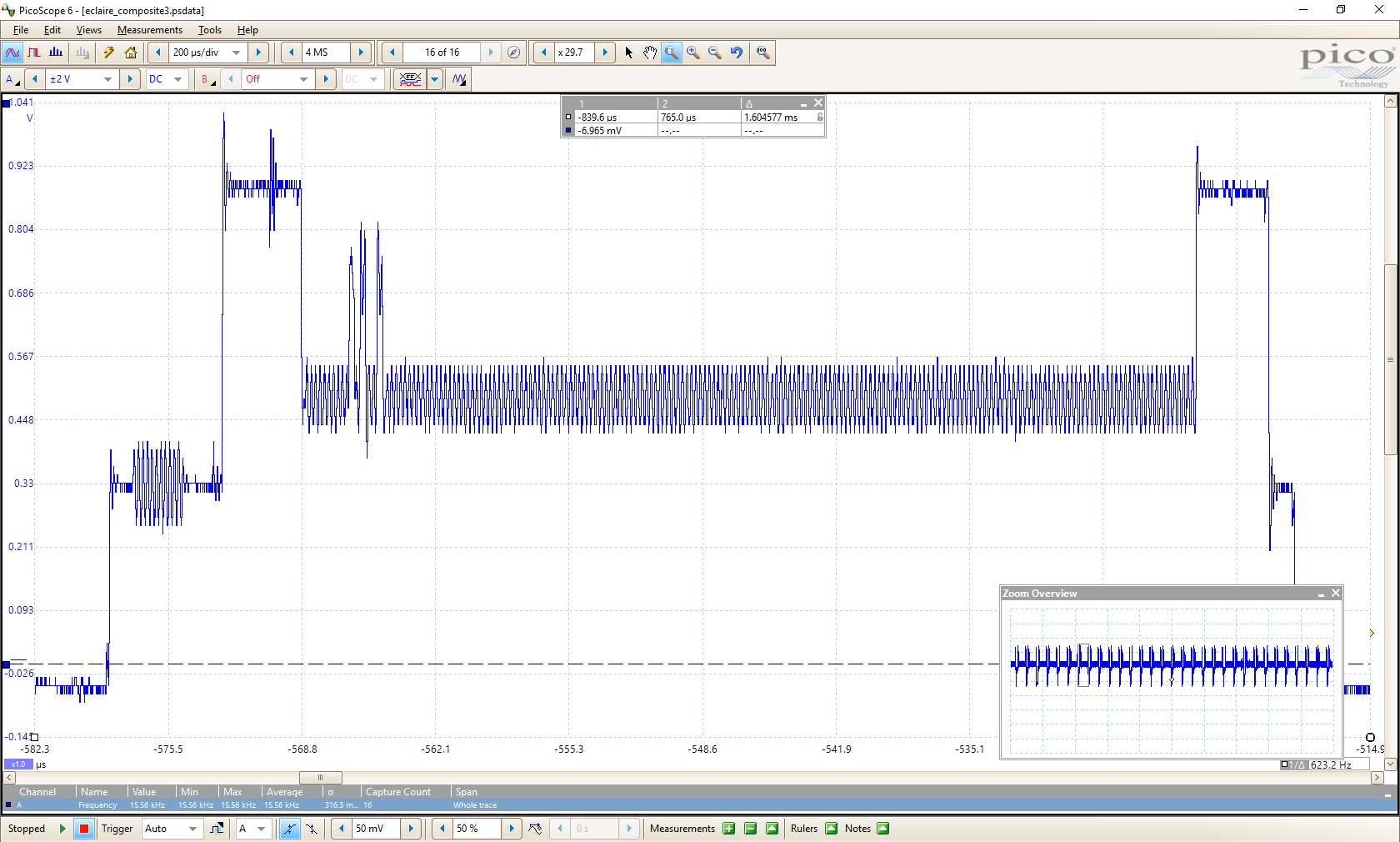Switch to Scope mode

click(12, 53)
